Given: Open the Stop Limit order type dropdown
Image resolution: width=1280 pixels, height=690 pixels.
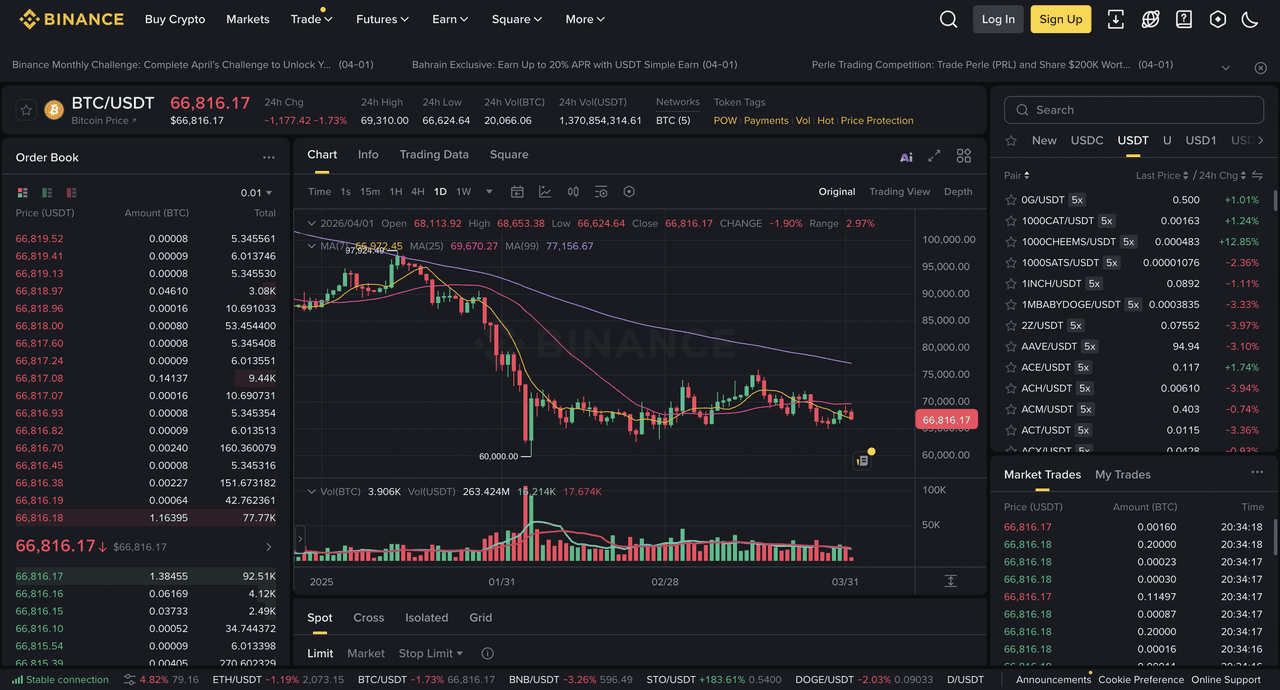Looking at the screenshot, I should click(x=431, y=653).
